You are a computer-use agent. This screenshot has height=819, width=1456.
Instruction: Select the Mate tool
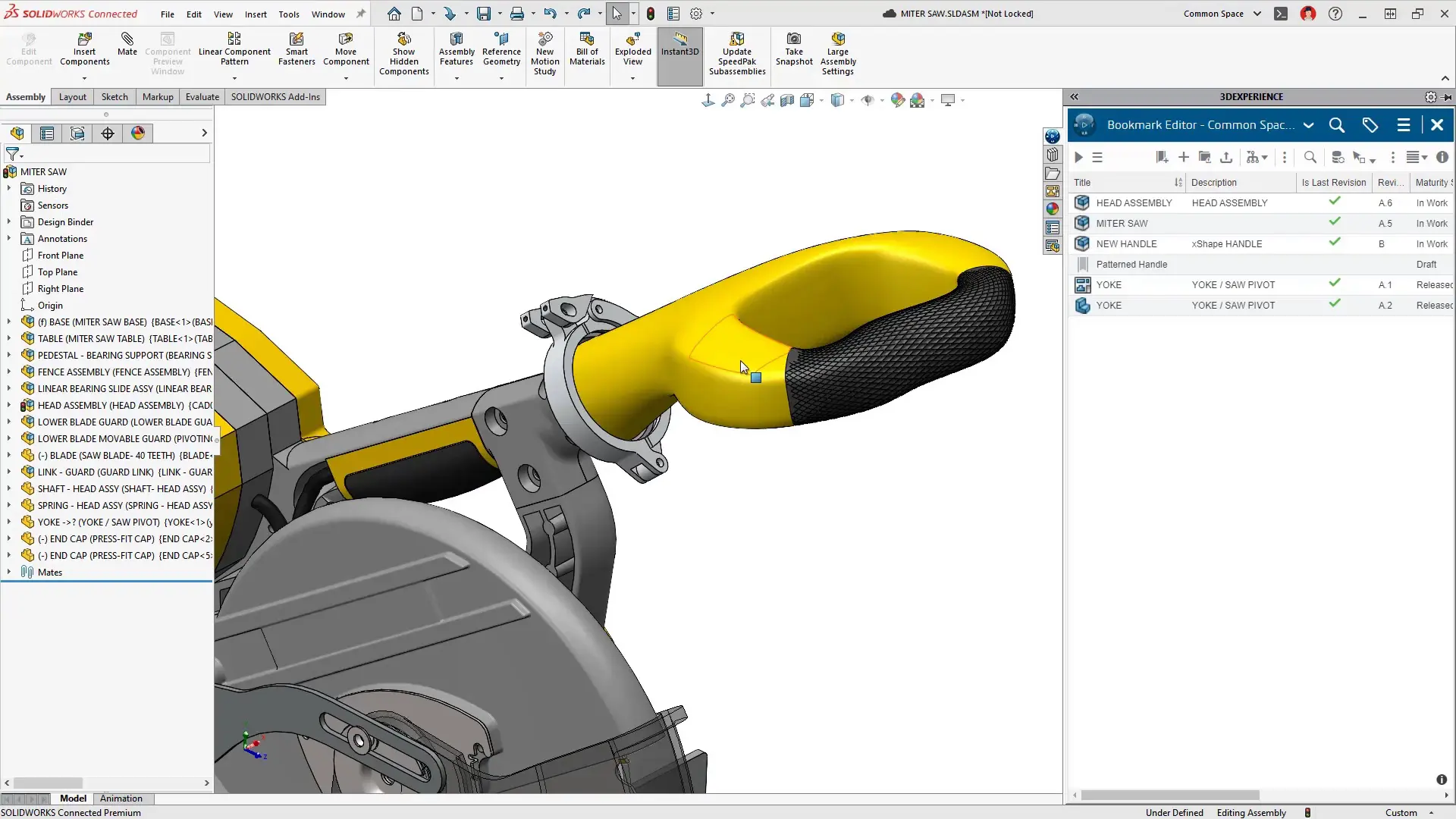pyautogui.click(x=127, y=44)
